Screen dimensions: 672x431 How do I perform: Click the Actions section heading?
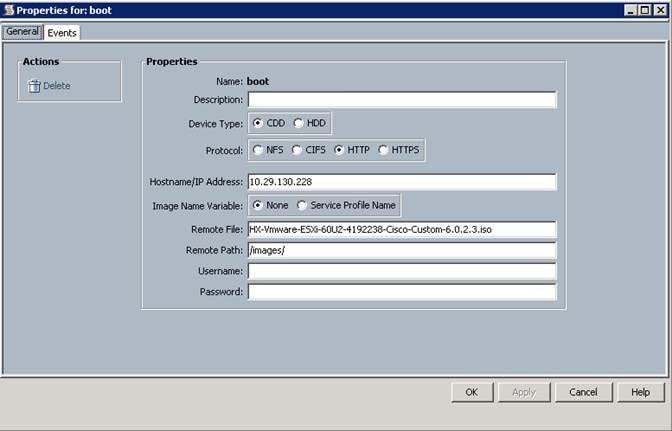[41, 62]
